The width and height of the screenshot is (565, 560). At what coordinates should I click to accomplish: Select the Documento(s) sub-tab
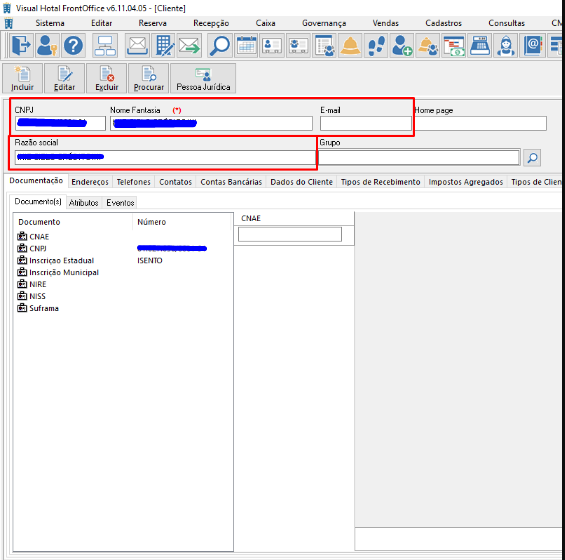38,201
